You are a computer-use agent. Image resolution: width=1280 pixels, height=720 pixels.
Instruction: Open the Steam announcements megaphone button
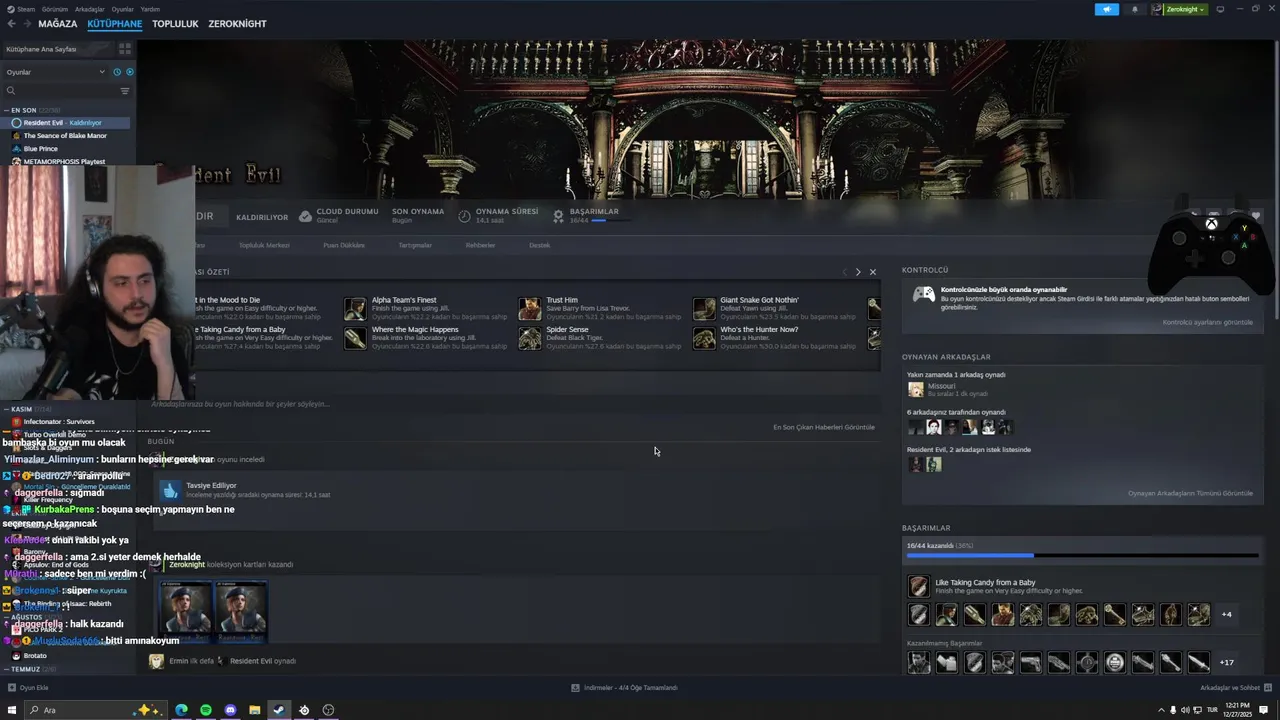coord(1107,9)
